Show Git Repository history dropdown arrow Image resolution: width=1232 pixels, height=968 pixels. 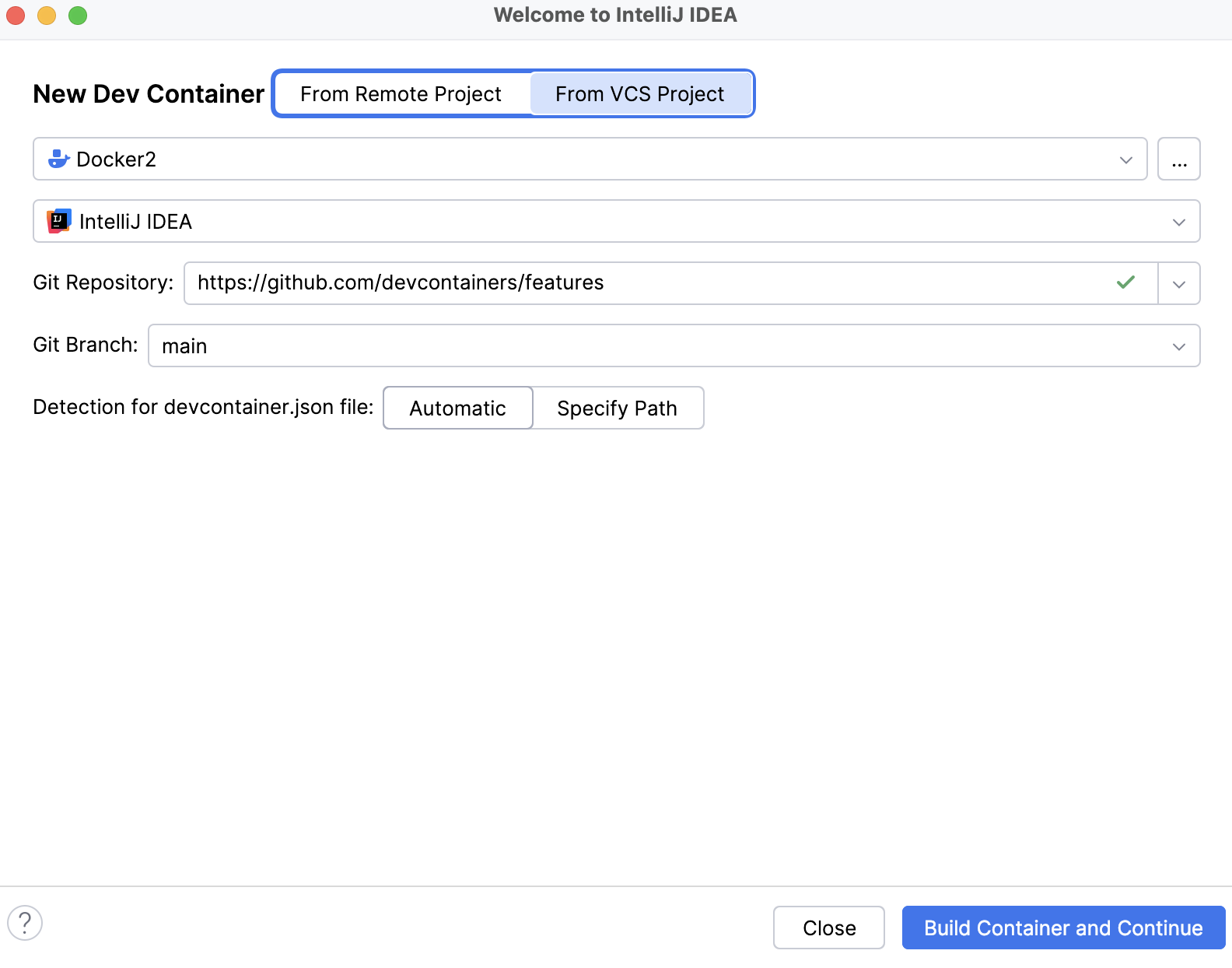point(1178,284)
